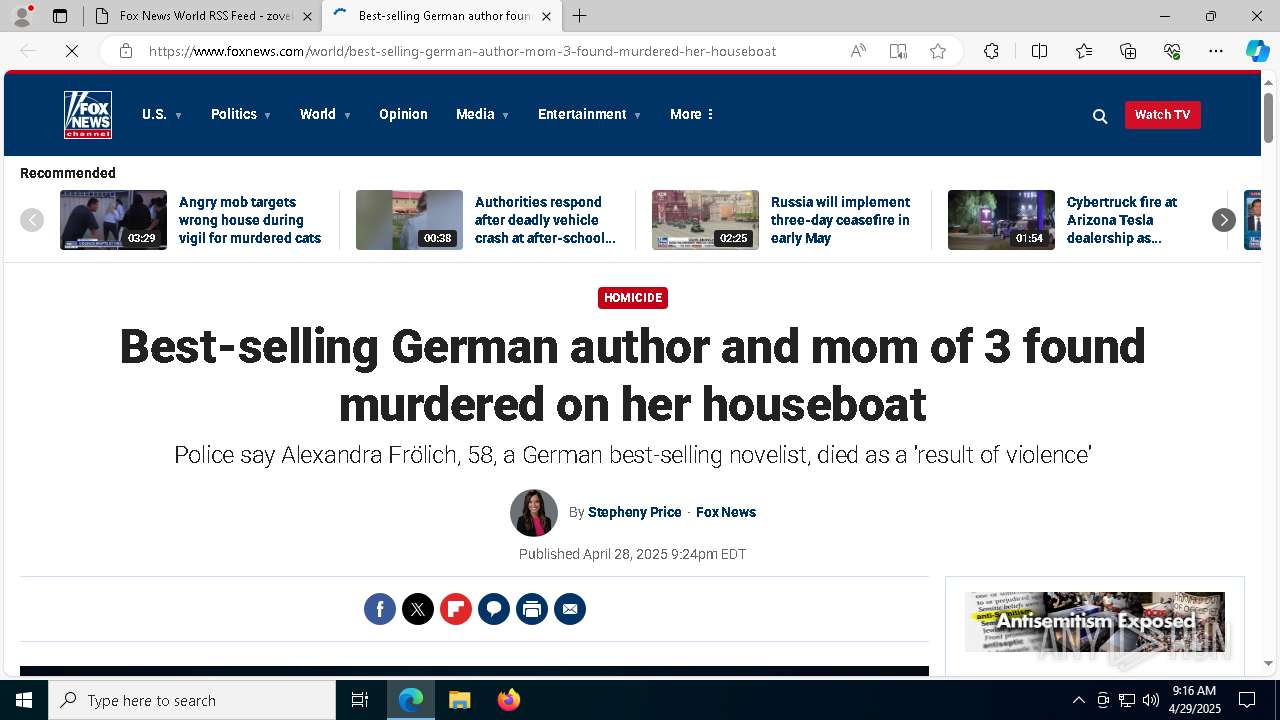Open browser Extensions puzzle icon
Screen dimensions: 1280x720
point(991,51)
